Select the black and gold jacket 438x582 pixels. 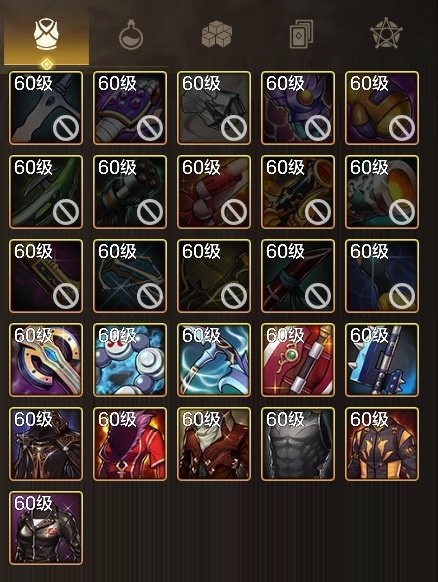(382, 444)
